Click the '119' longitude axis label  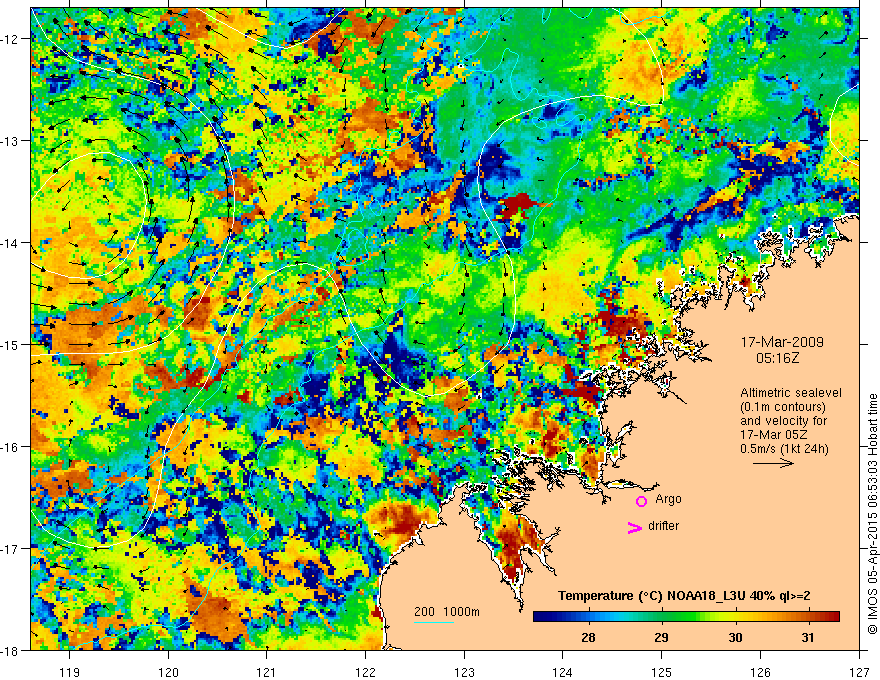coord(70,672)
